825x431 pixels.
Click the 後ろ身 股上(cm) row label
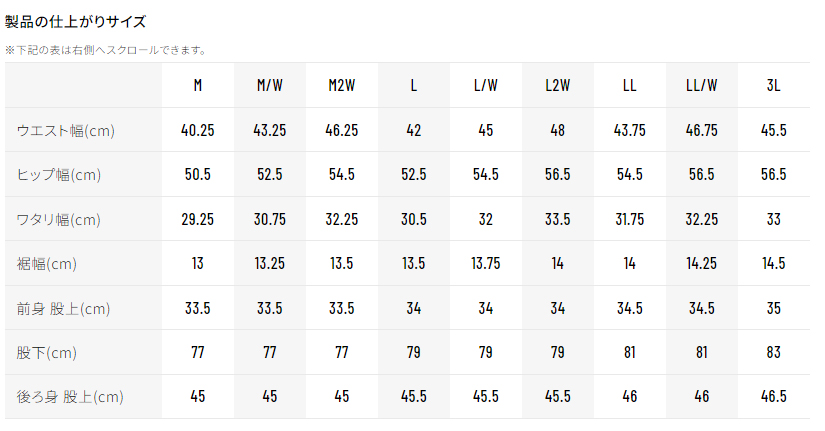[x=70, y=398]
